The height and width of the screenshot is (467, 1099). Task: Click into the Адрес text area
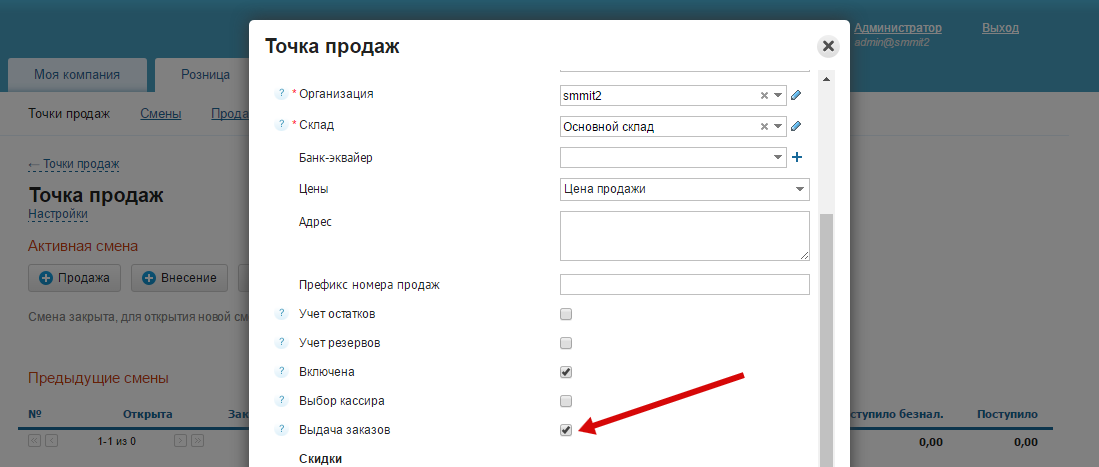(x=684, y=236)
